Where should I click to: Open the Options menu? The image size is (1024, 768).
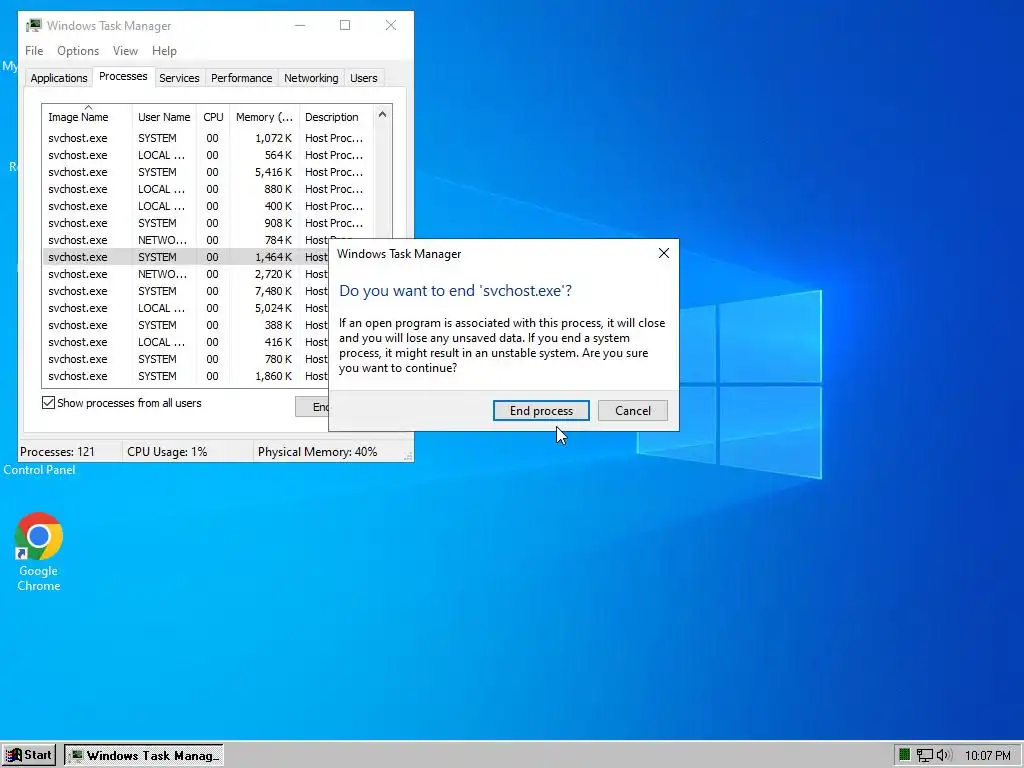pyautogui.click(x=78, y=51)
